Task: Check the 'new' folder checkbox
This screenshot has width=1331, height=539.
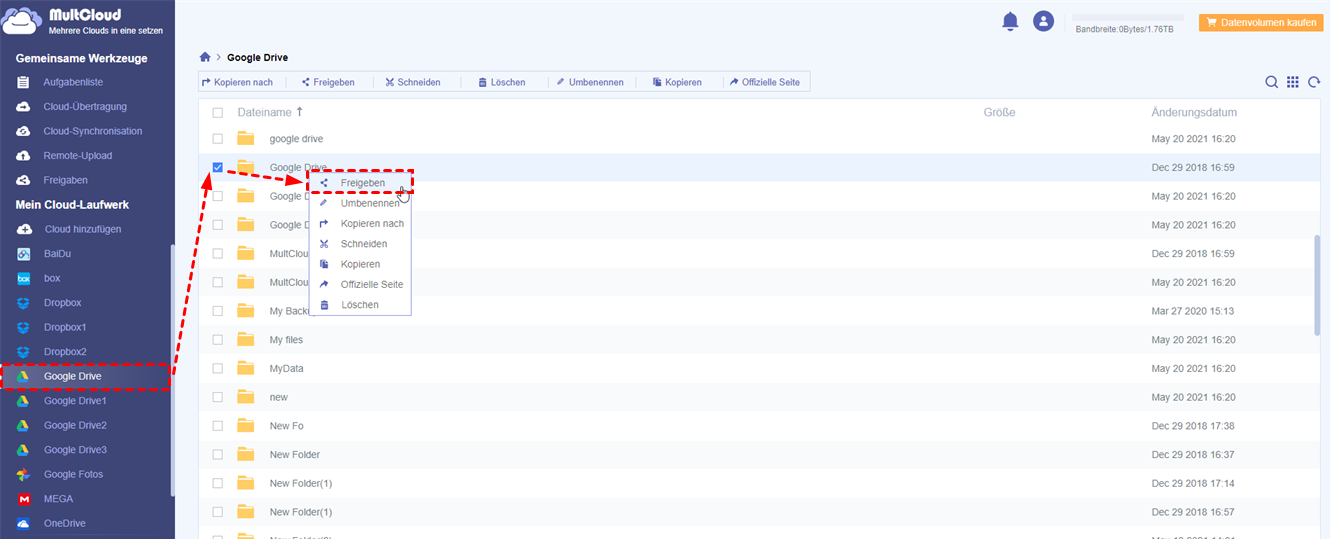Action: (218, 397)
